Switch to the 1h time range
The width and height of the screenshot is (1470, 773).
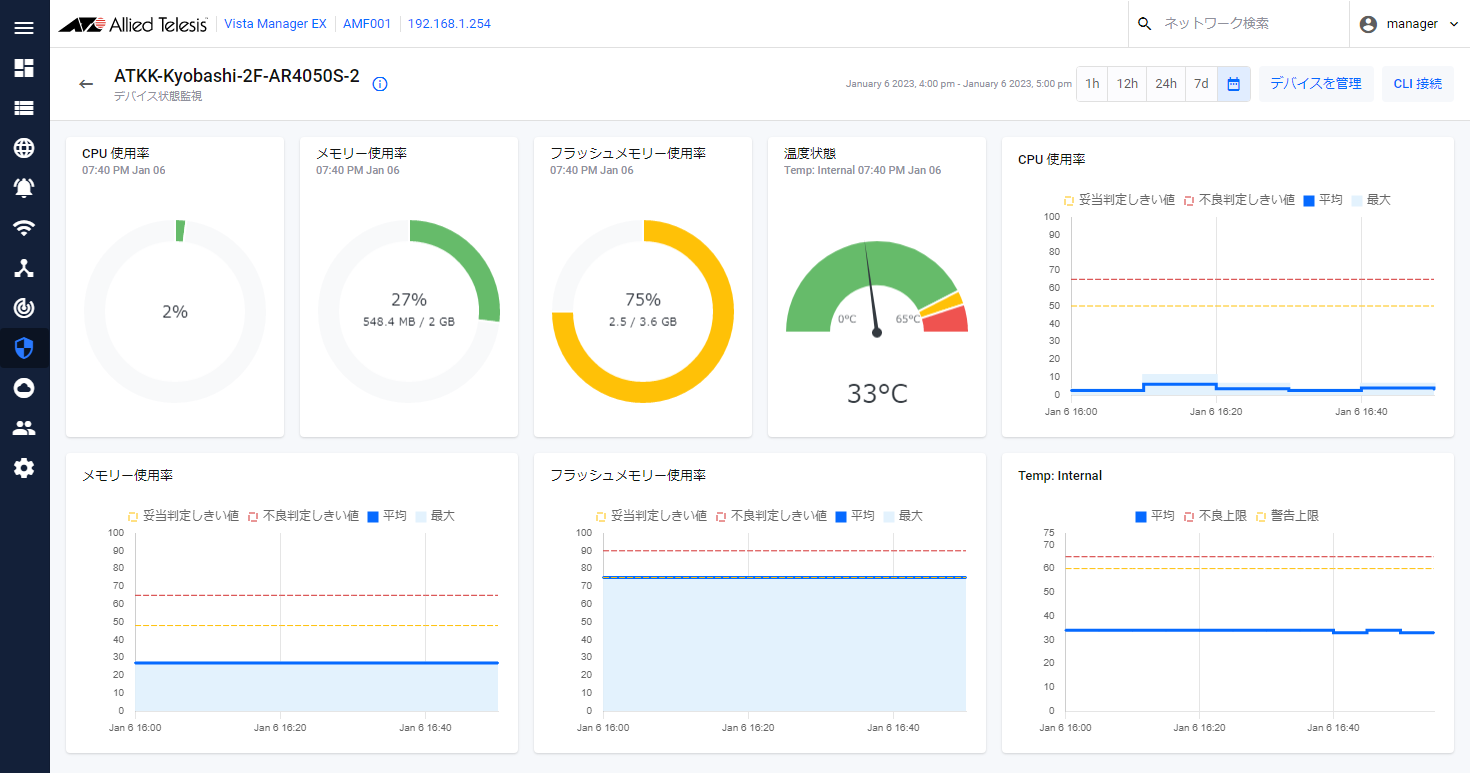[1092, 84]
